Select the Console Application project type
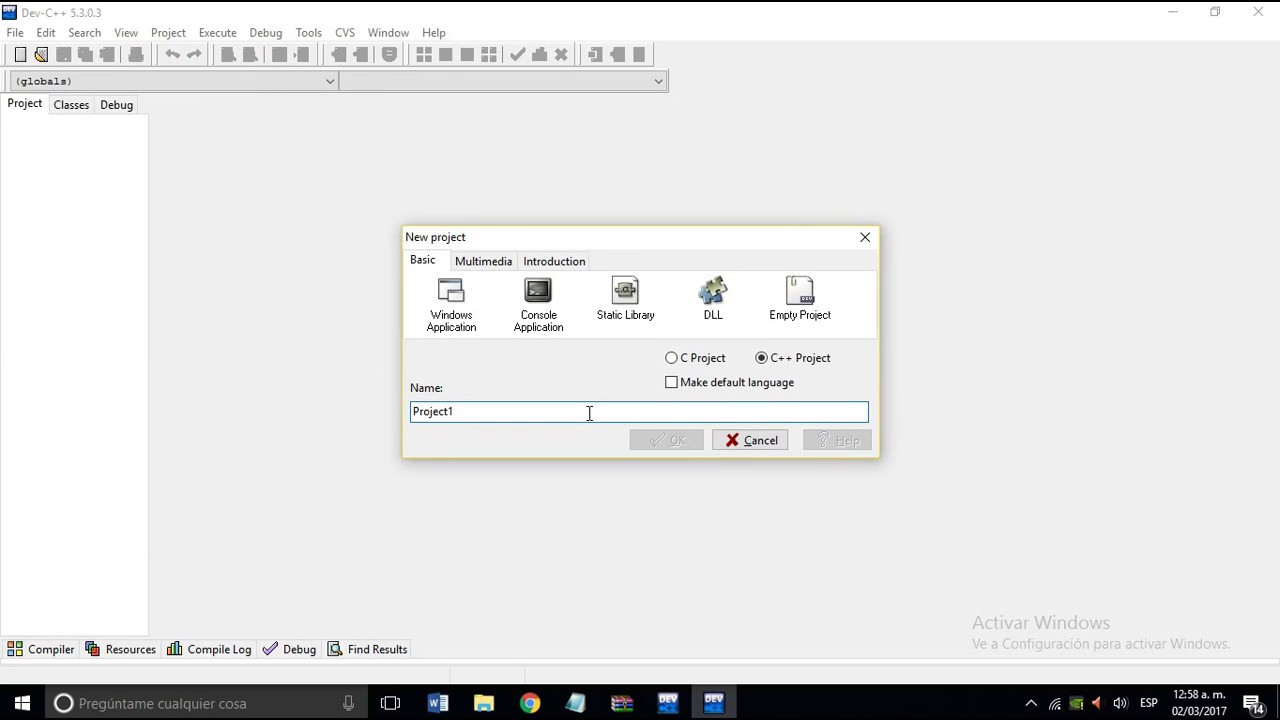 (x=538, y=305)
